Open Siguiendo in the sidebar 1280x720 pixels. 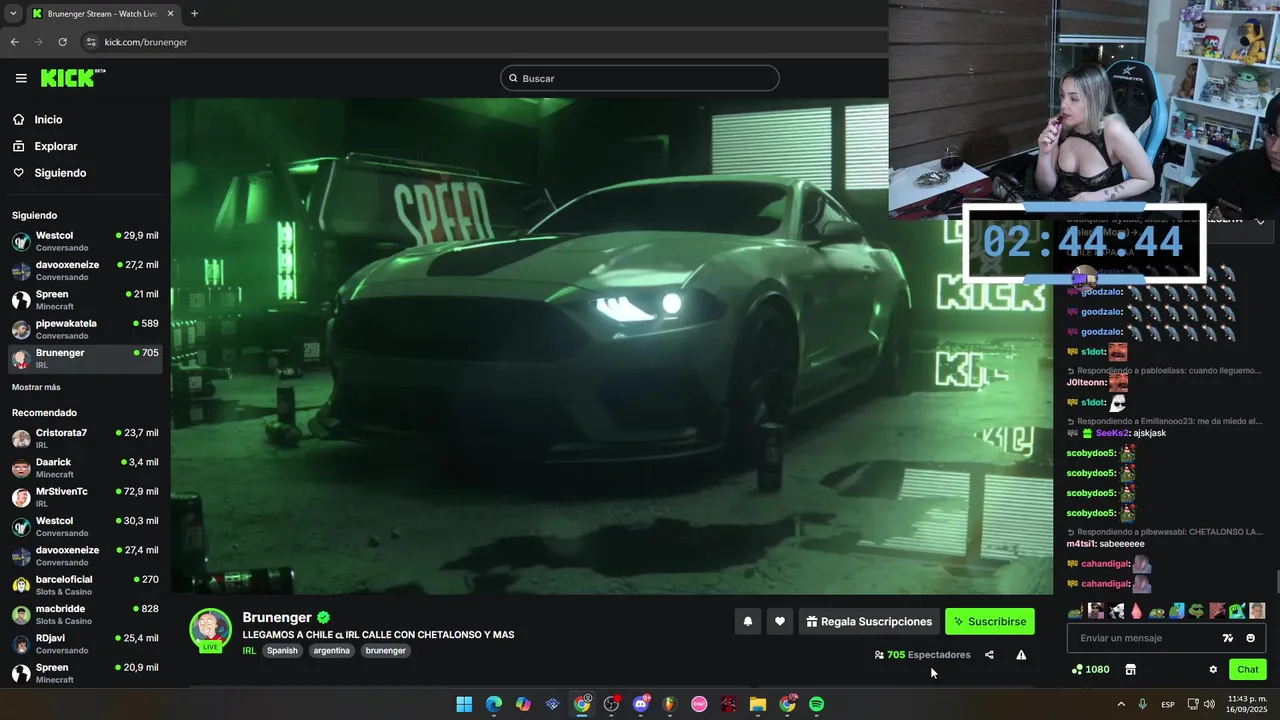(60, 173)
